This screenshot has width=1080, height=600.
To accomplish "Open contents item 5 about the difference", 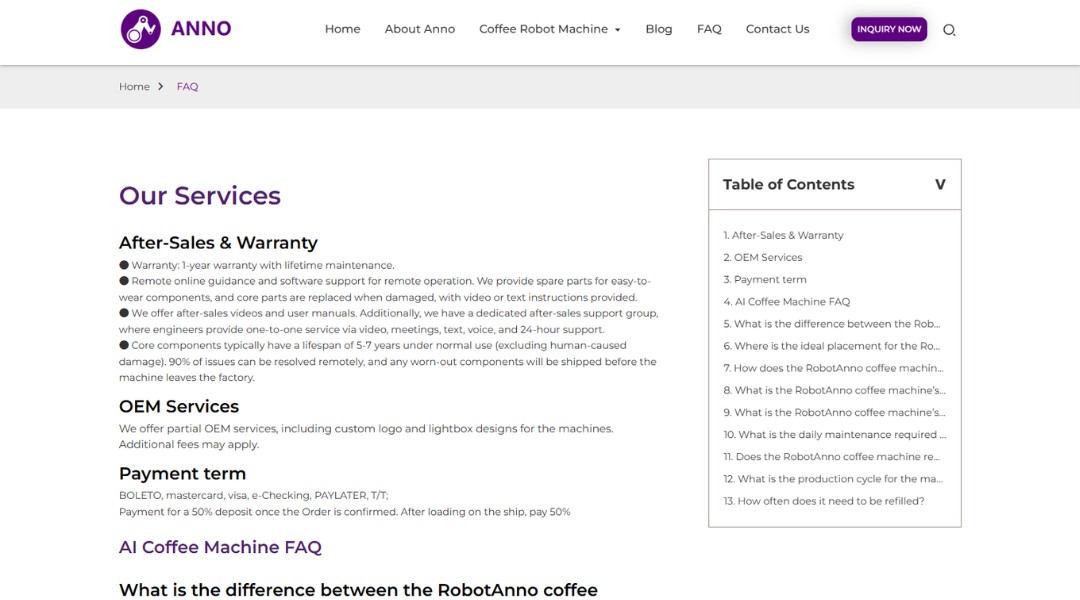I will click(x=831, y=323).
